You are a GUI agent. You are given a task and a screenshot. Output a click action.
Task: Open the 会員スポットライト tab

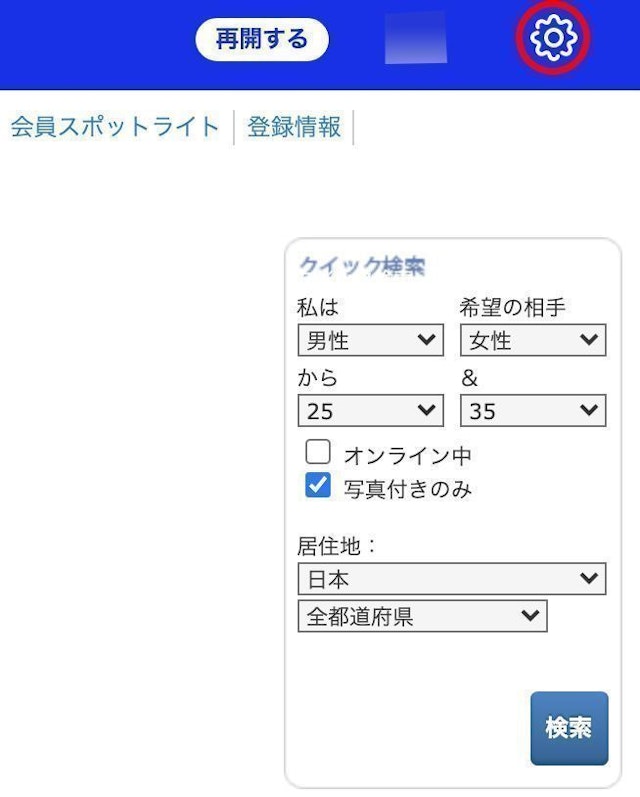115,127
